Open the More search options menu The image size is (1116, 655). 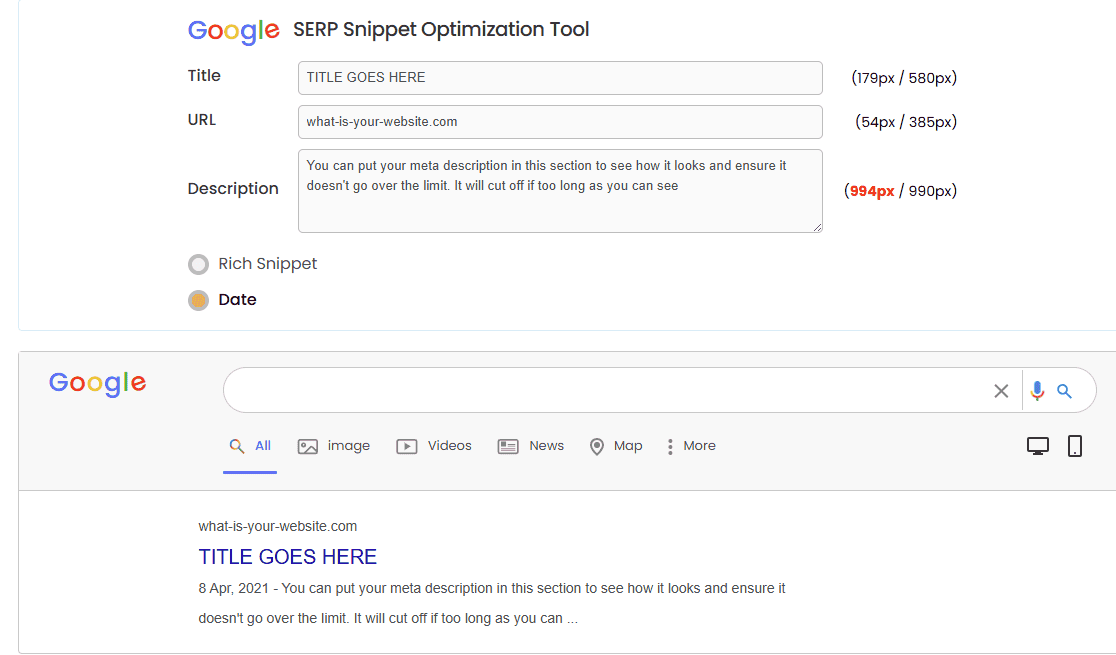tap(699, 446)
